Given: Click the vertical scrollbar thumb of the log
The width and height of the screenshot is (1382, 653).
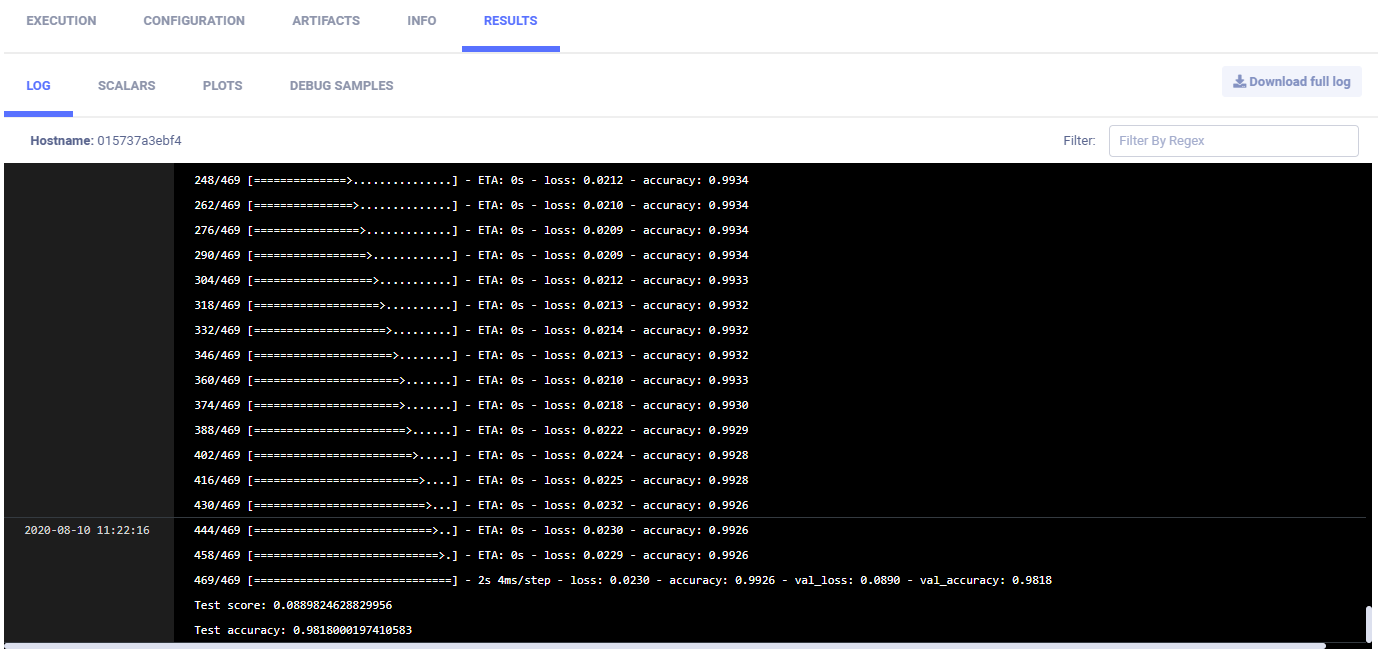Looking at the screenshot, I should tap(1368, 624).
